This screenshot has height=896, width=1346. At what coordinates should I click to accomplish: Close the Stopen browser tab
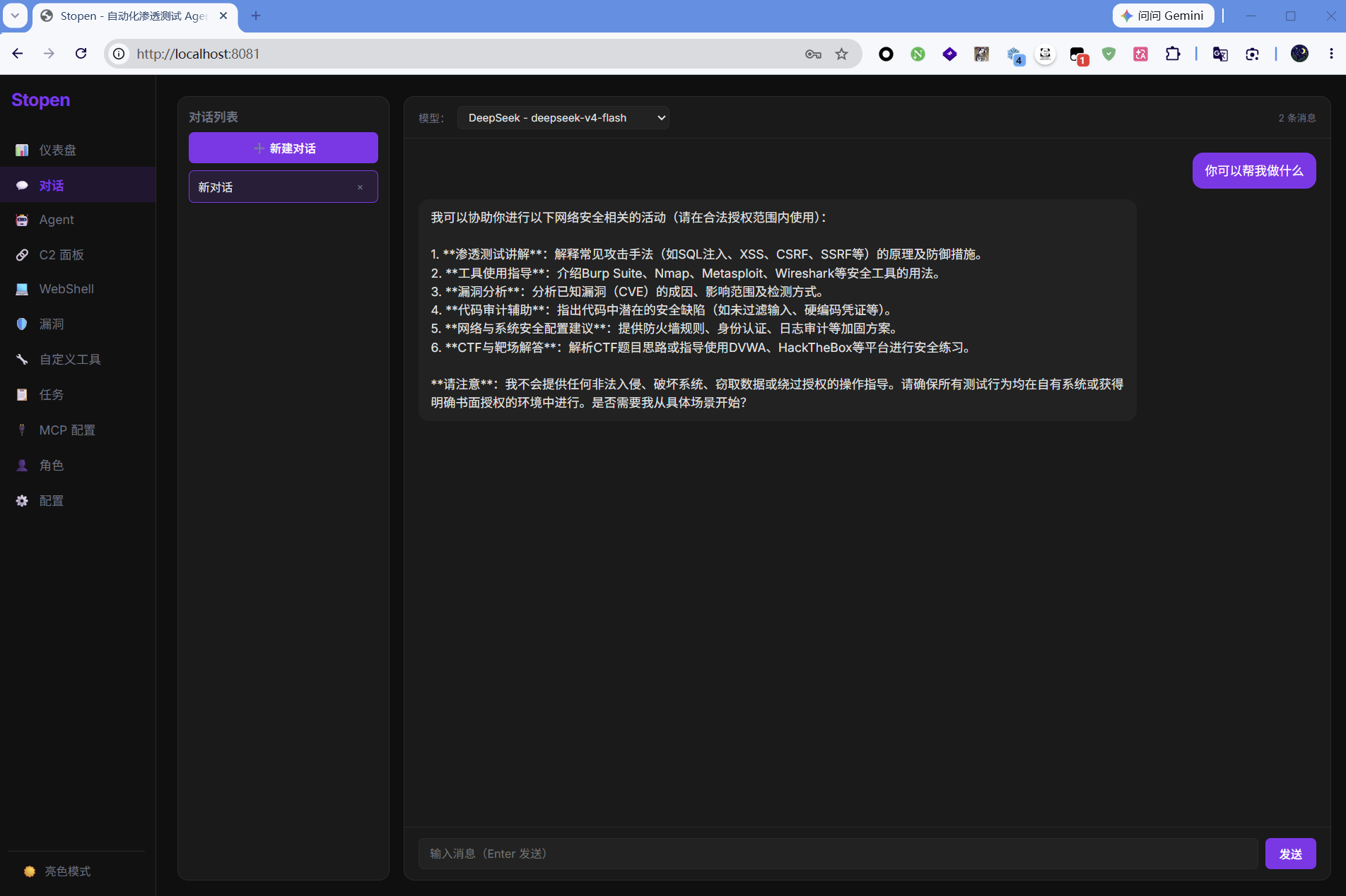coord(223,16)
